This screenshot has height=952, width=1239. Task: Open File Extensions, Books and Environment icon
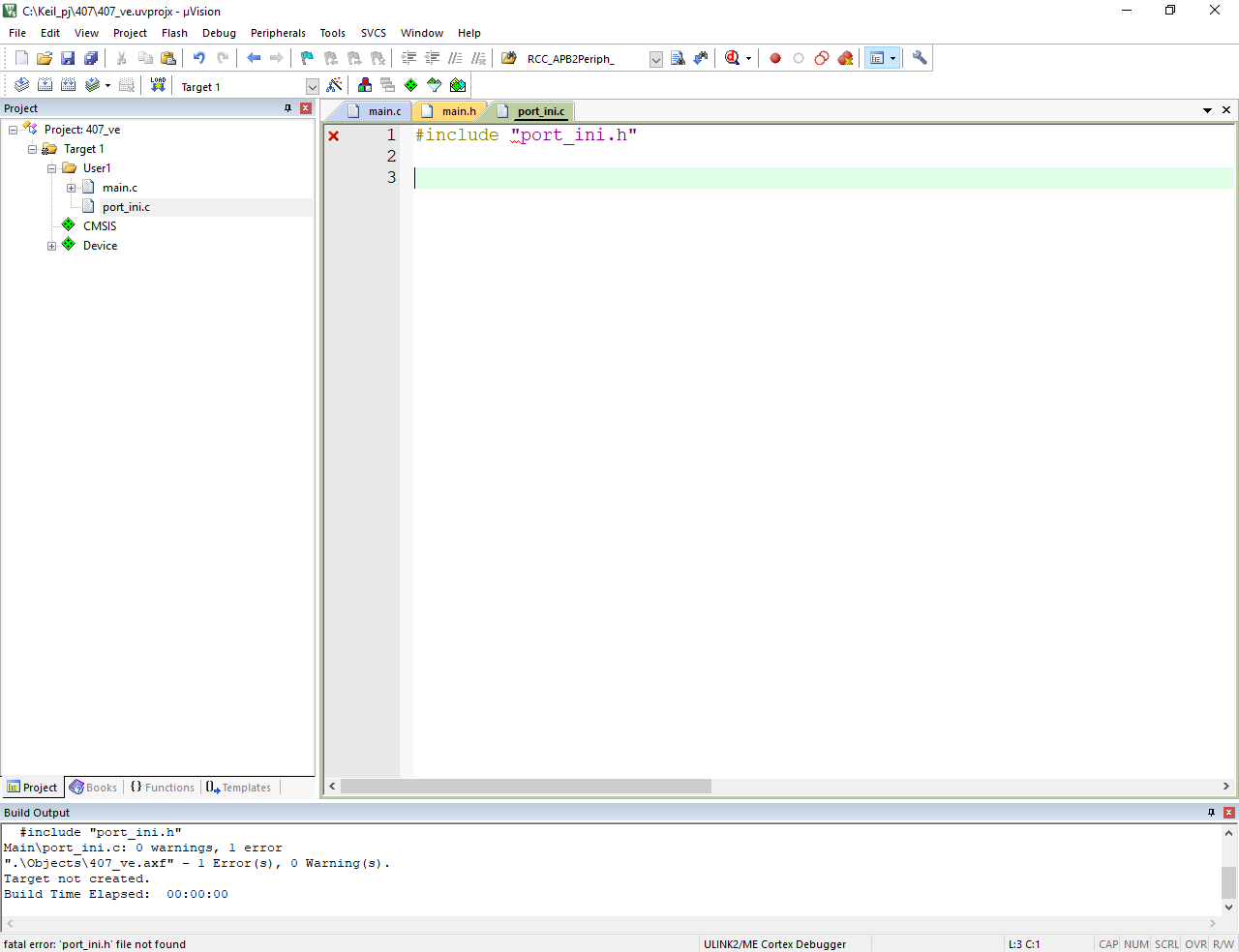tap(364, 85)
